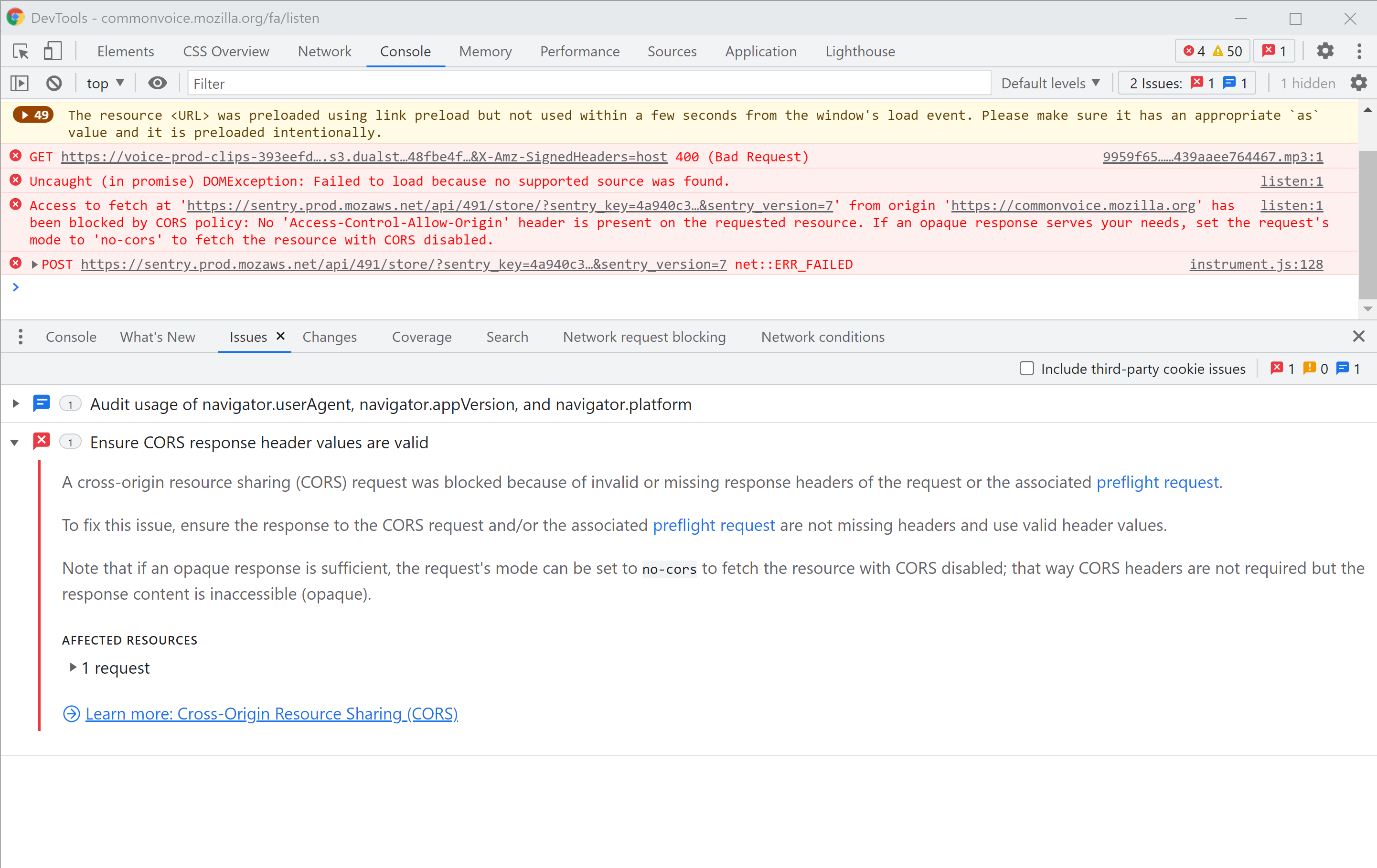Switch to the Elements tab
Image resolution: width=1377 pixels, height=868 pixels.
[x=125, y=52]
